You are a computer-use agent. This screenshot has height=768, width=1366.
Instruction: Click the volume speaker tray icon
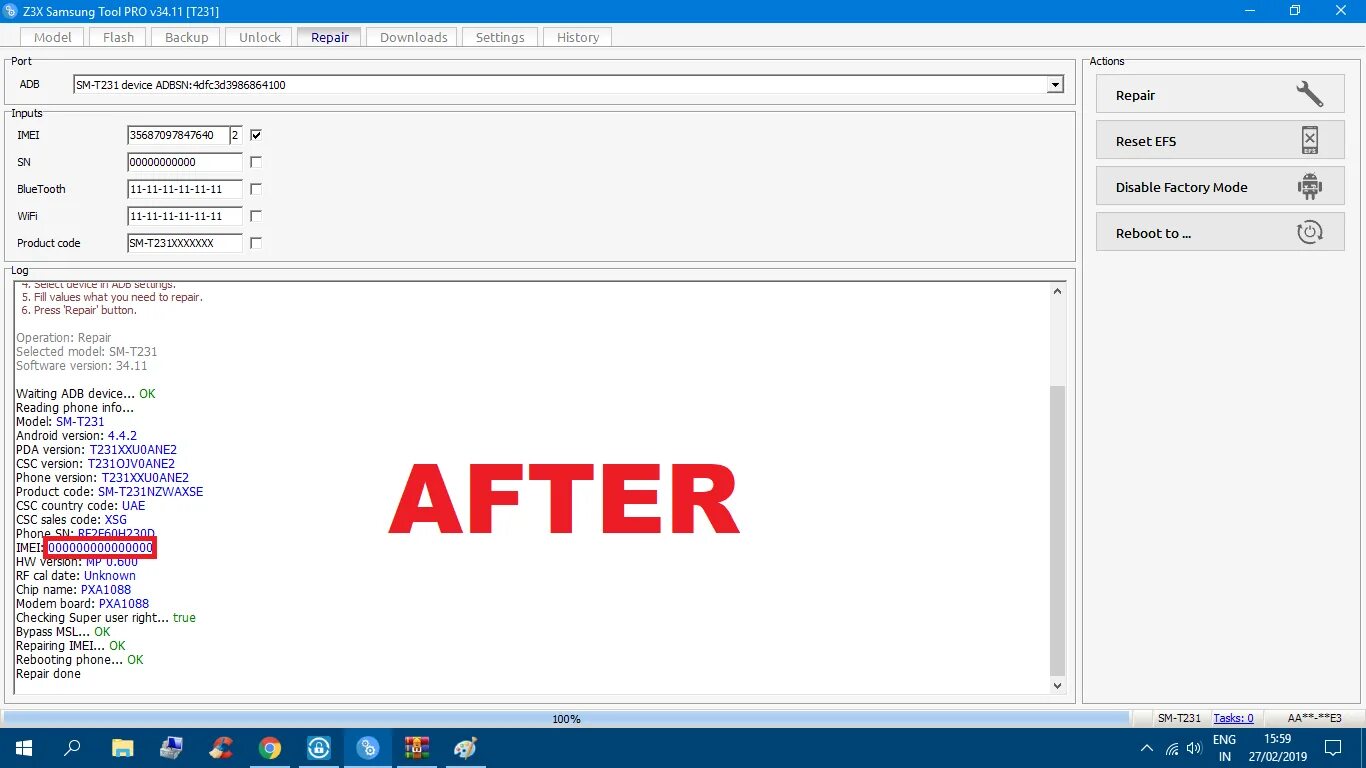point(1194,748)
